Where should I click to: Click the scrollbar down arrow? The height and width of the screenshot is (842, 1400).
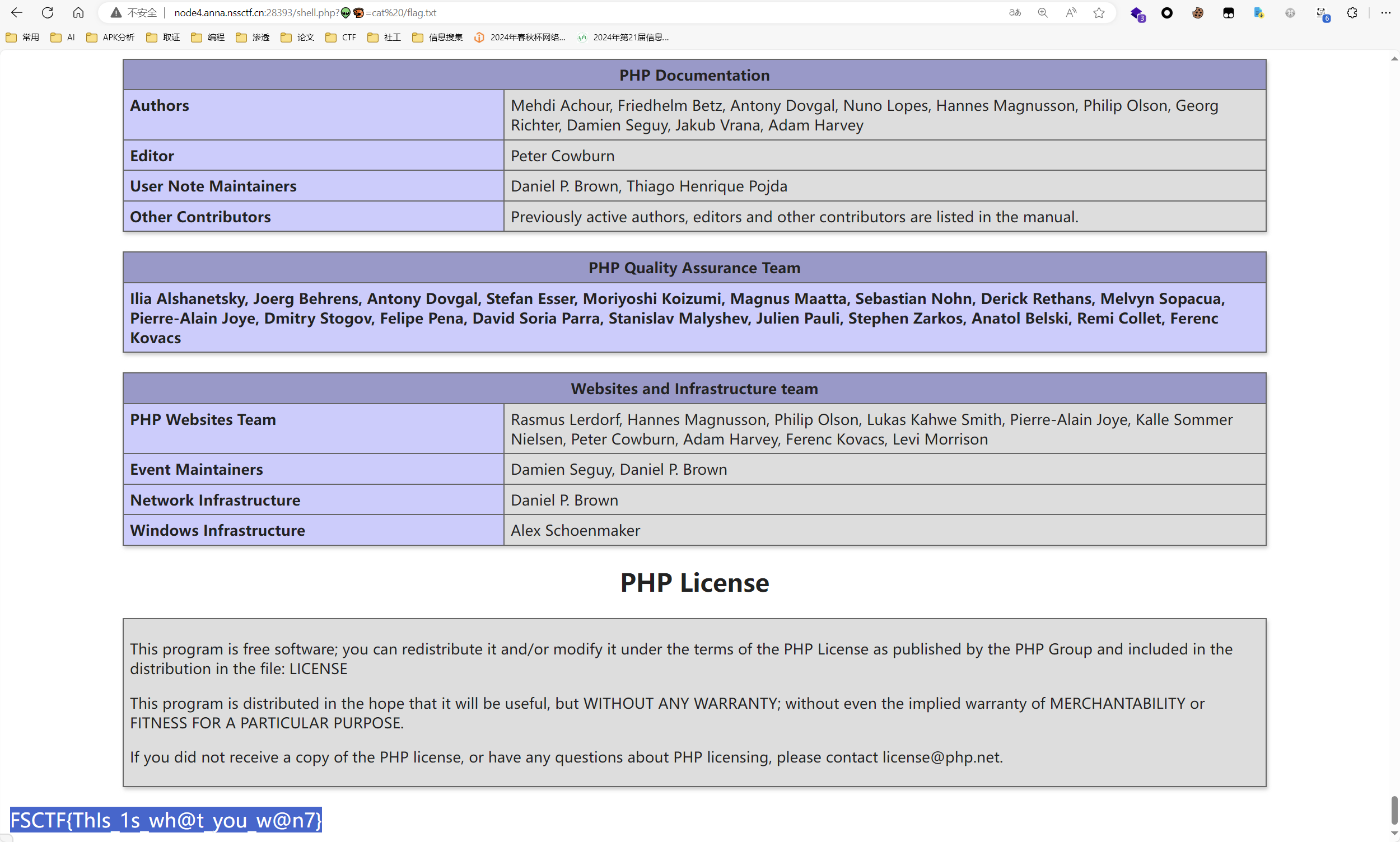point(1394,834)
